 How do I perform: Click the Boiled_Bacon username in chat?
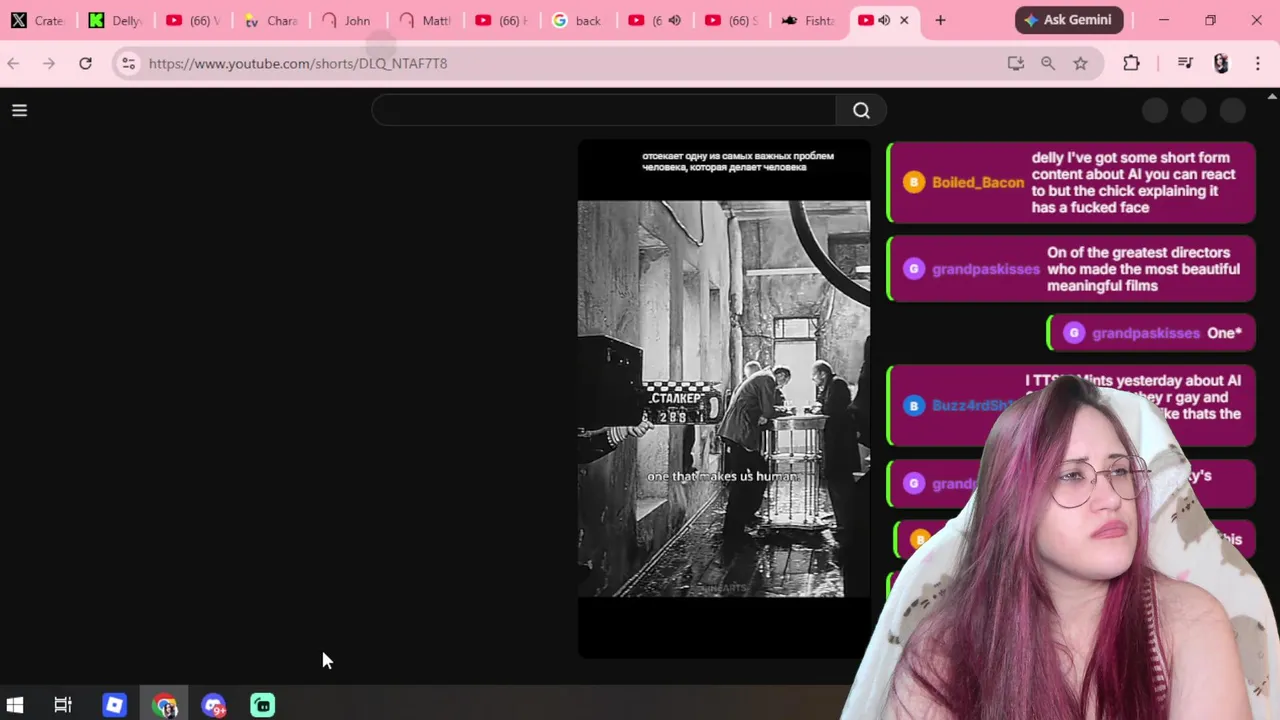pos(977,182)
